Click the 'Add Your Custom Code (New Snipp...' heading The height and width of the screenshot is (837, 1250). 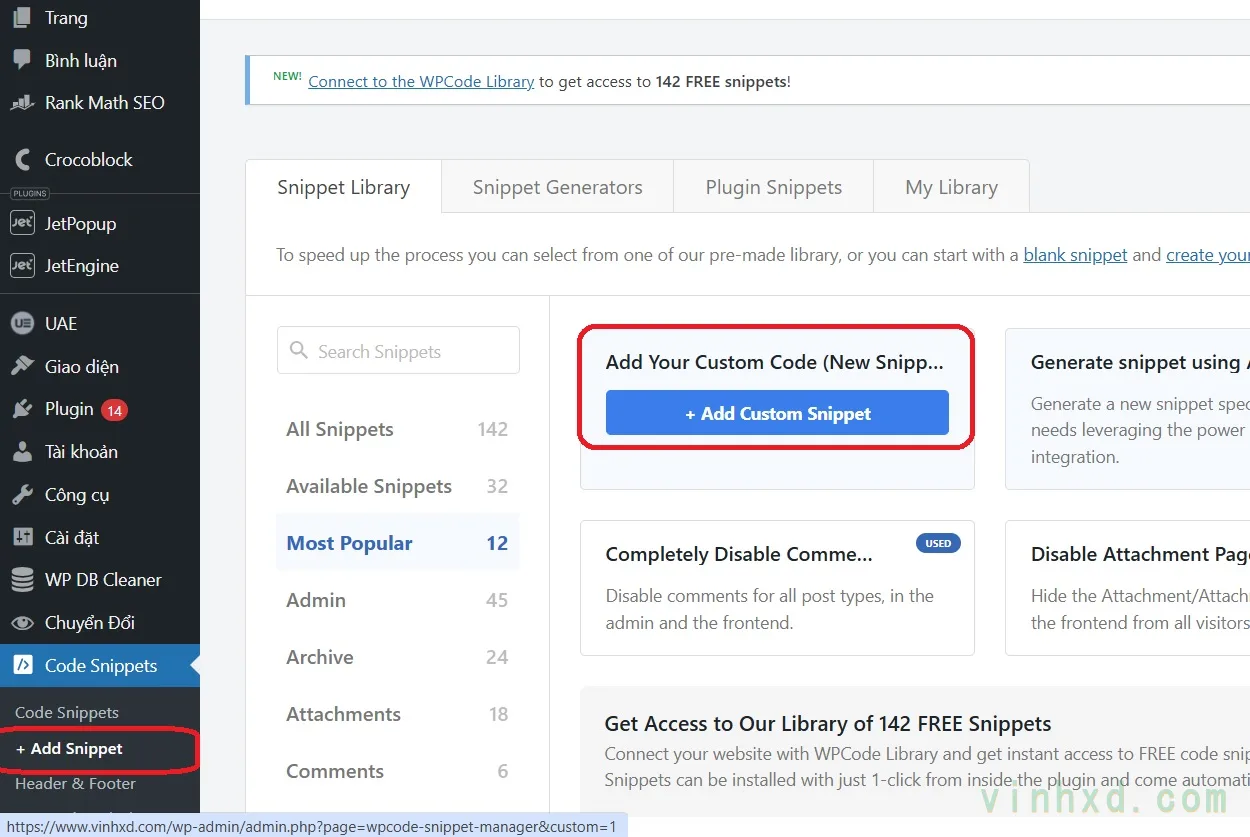(x=774, y=362)
